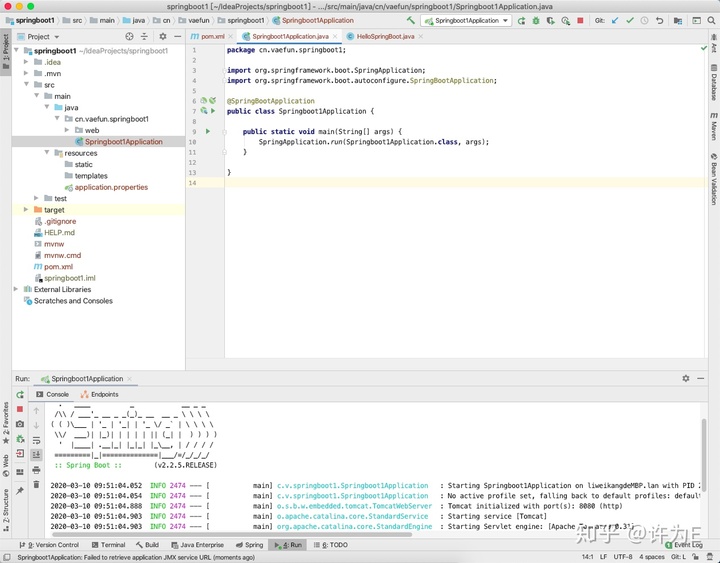Click the camera thread dump icon
The image size is (720, 563).
pyautogui.click(x=20, y=424)
